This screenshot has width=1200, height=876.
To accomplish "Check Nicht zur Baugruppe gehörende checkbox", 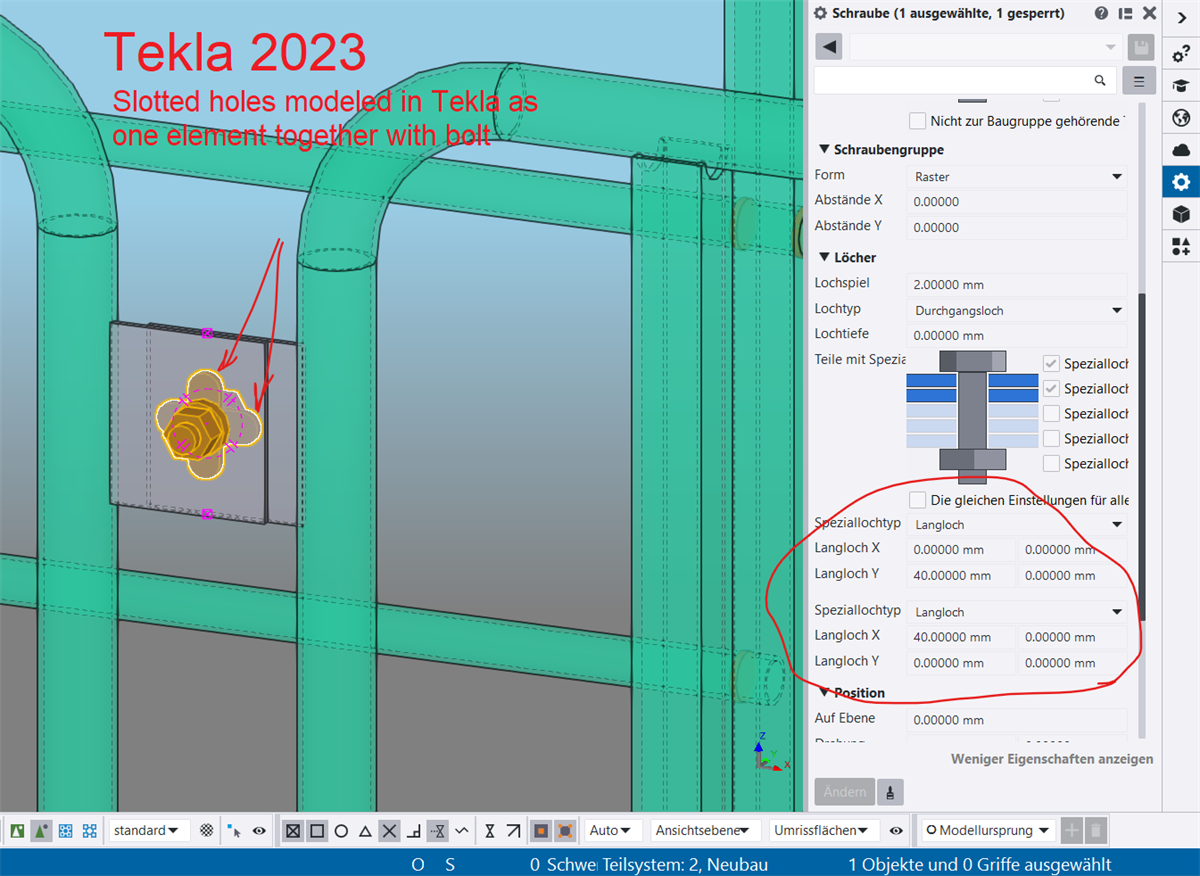I will (917, 121).
